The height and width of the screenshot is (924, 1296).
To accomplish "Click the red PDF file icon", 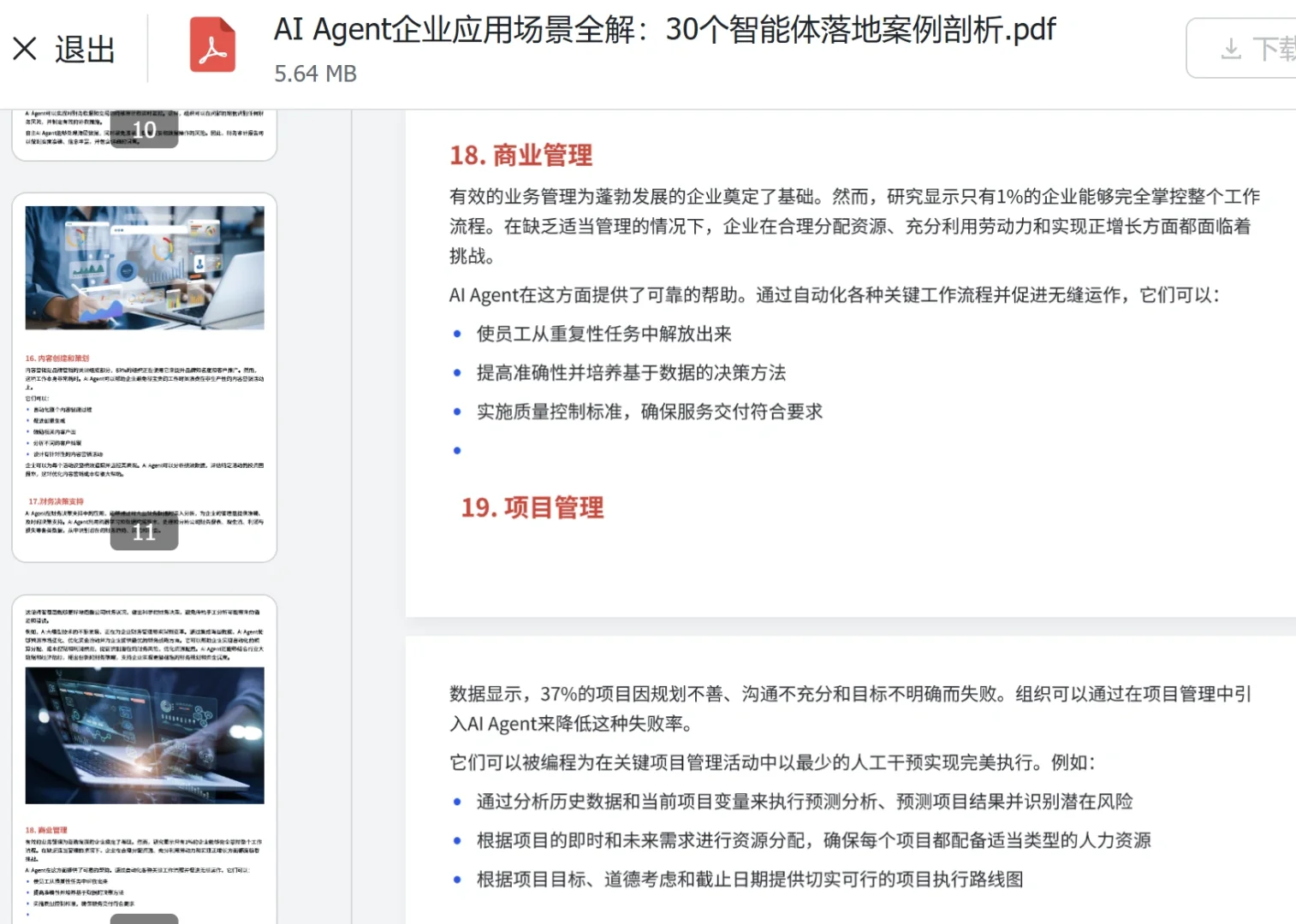I will click(212, 44).
